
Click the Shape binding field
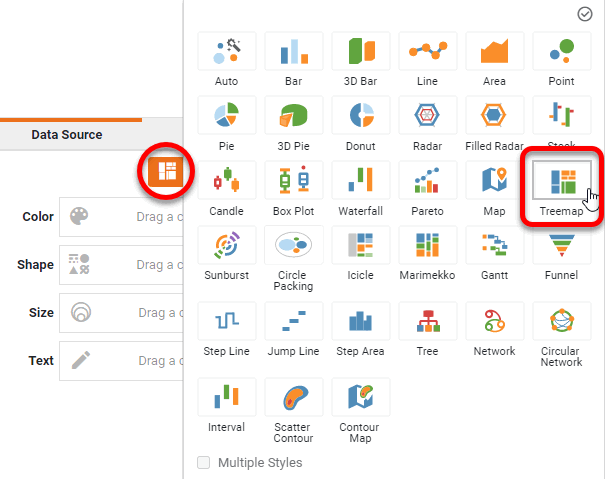pos(120,264)
